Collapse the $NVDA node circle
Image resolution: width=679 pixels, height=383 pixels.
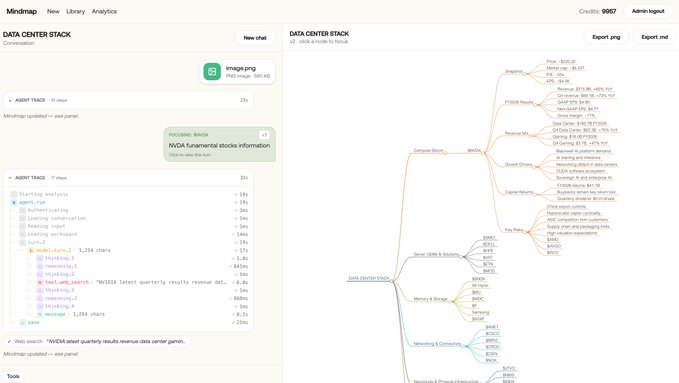coord(484,153)
